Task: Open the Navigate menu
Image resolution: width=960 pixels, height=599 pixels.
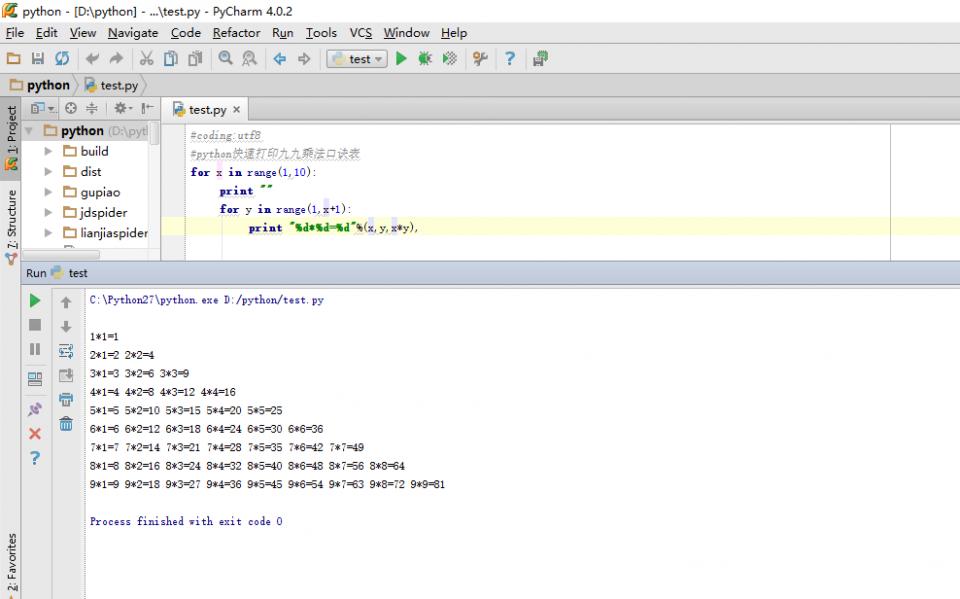Action: [x=133, y=33]
